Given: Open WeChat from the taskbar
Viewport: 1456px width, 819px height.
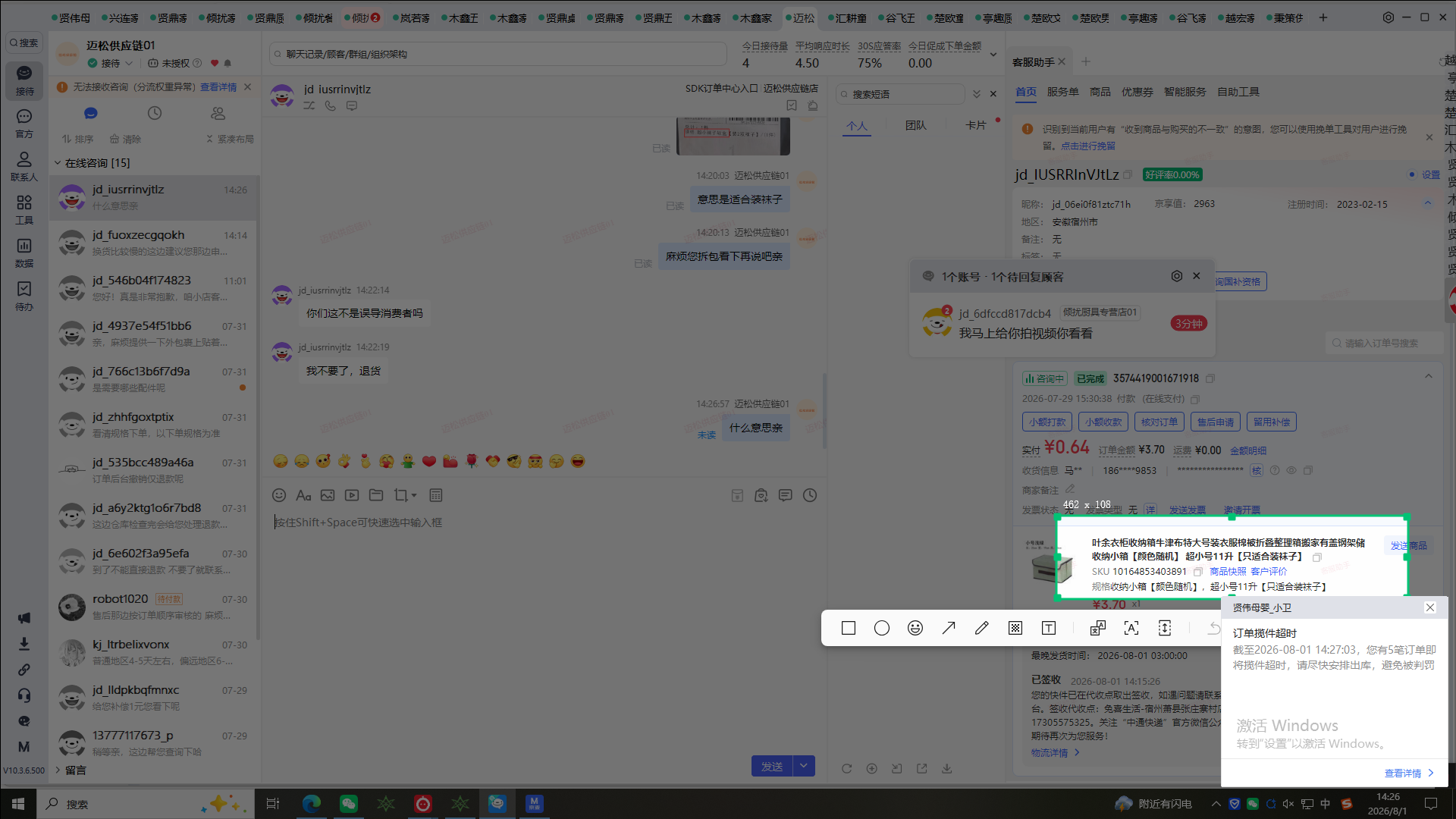Looking at the screenshot, I should [348, 804].
